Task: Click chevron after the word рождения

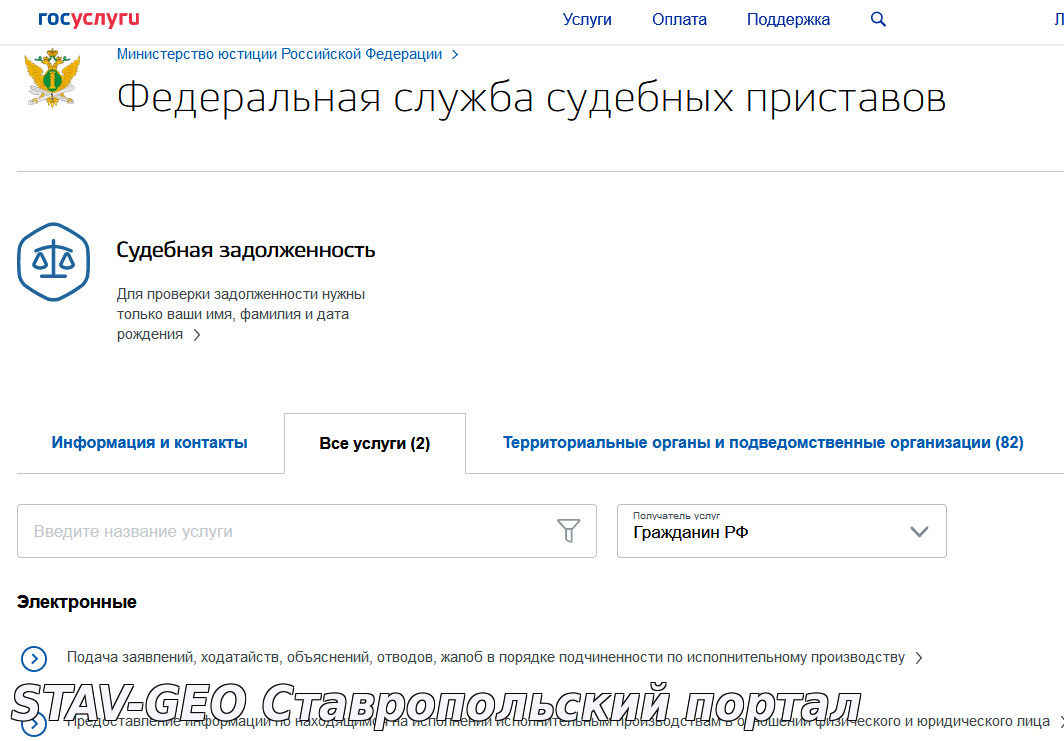Action: 197,335
